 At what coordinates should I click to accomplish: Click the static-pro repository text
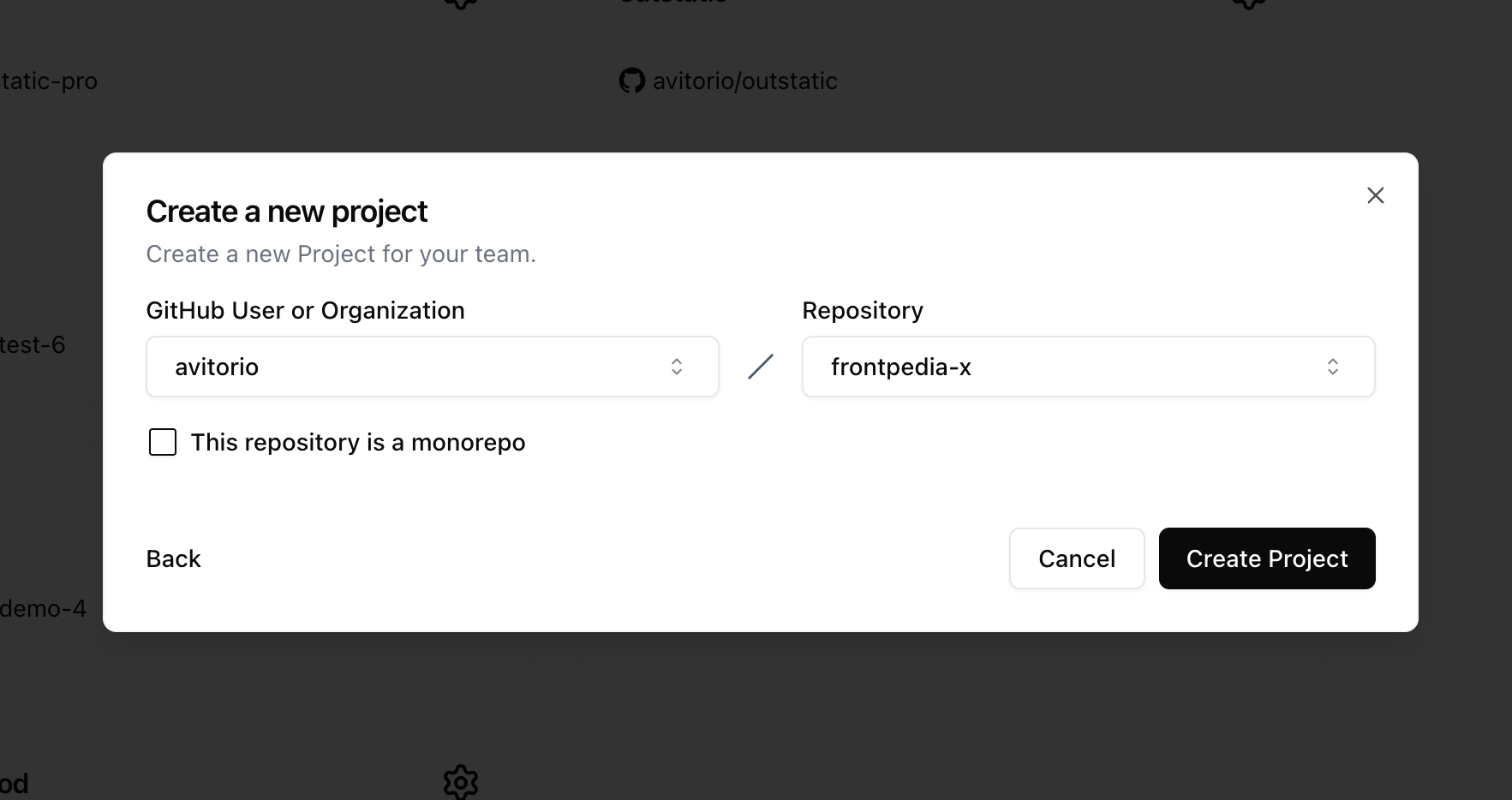click(x=49, y=81)
